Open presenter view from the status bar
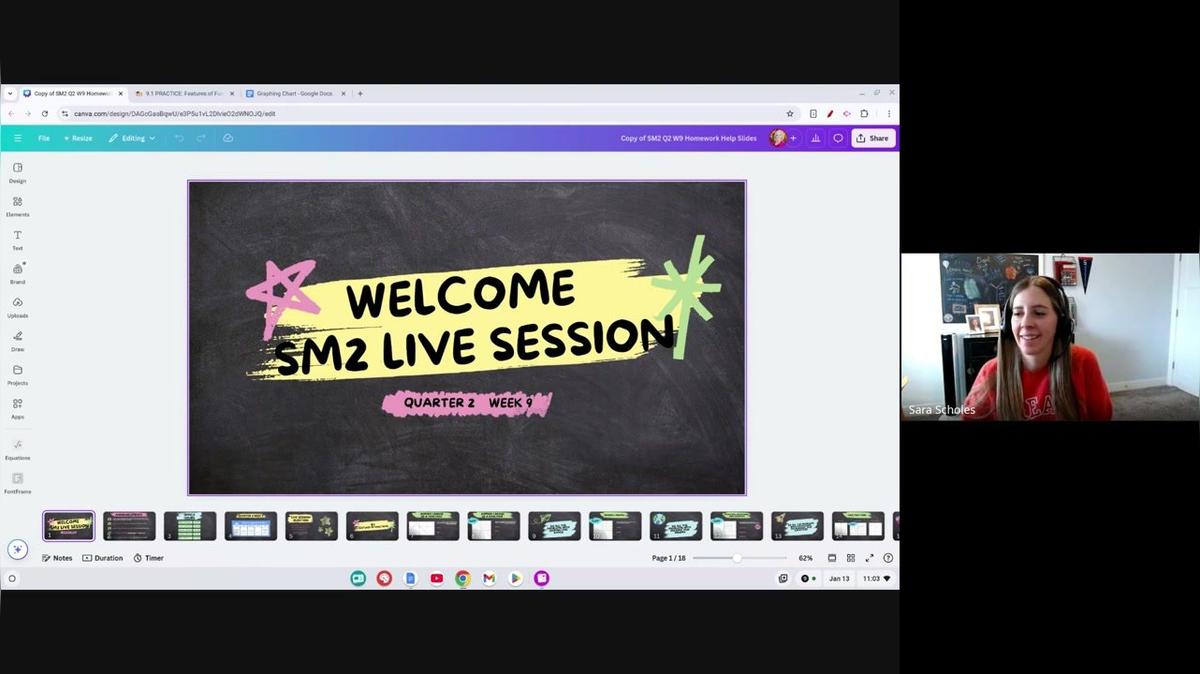Screen dimensions: 1200x674 tap(831, 557)
